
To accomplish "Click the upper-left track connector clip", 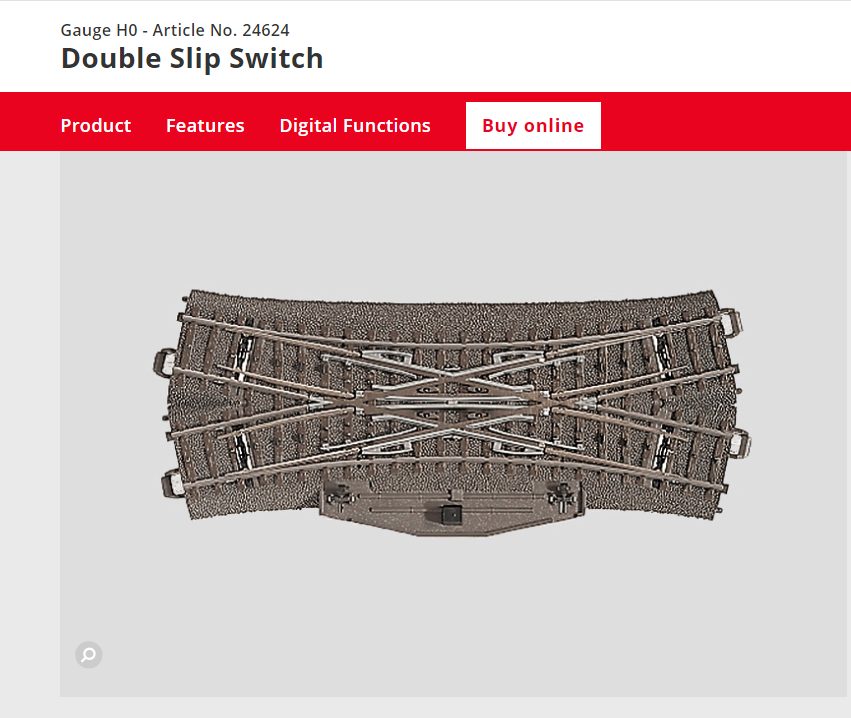I will point(164,362).
